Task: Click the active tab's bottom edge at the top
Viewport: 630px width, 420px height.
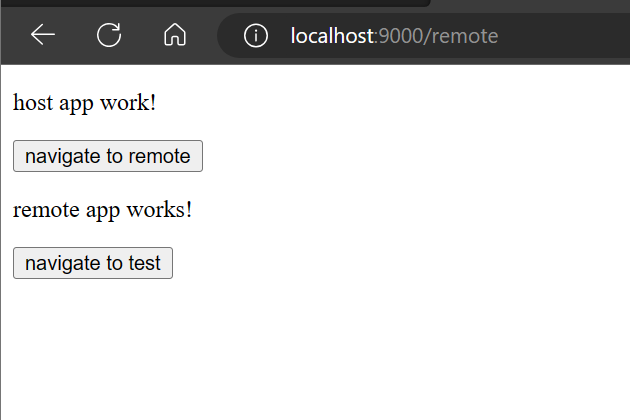Action: (215, 3)
